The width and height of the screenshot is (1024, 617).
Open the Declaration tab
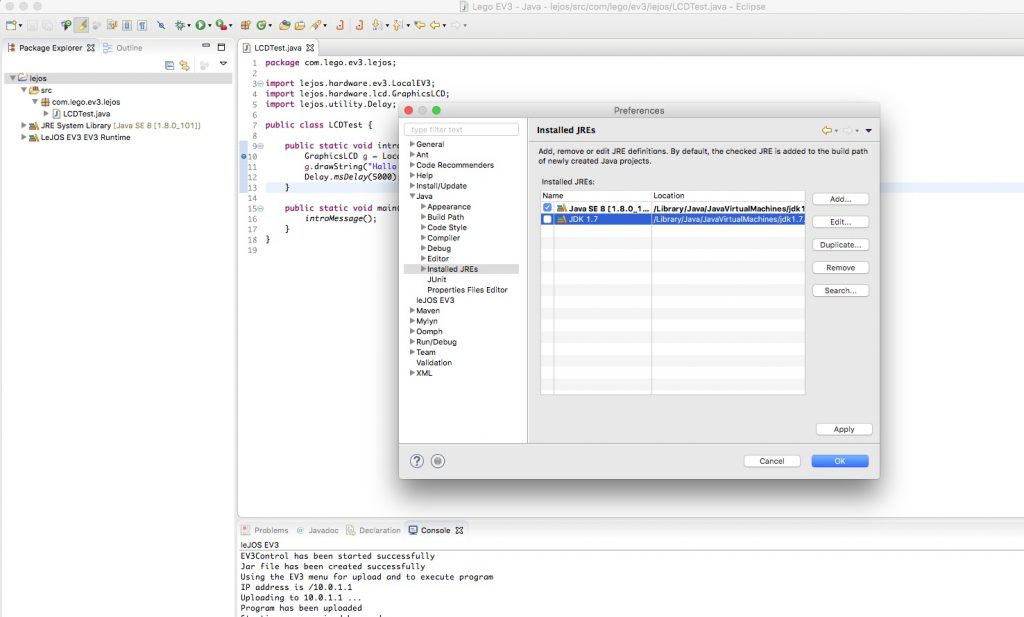(373, 530)
